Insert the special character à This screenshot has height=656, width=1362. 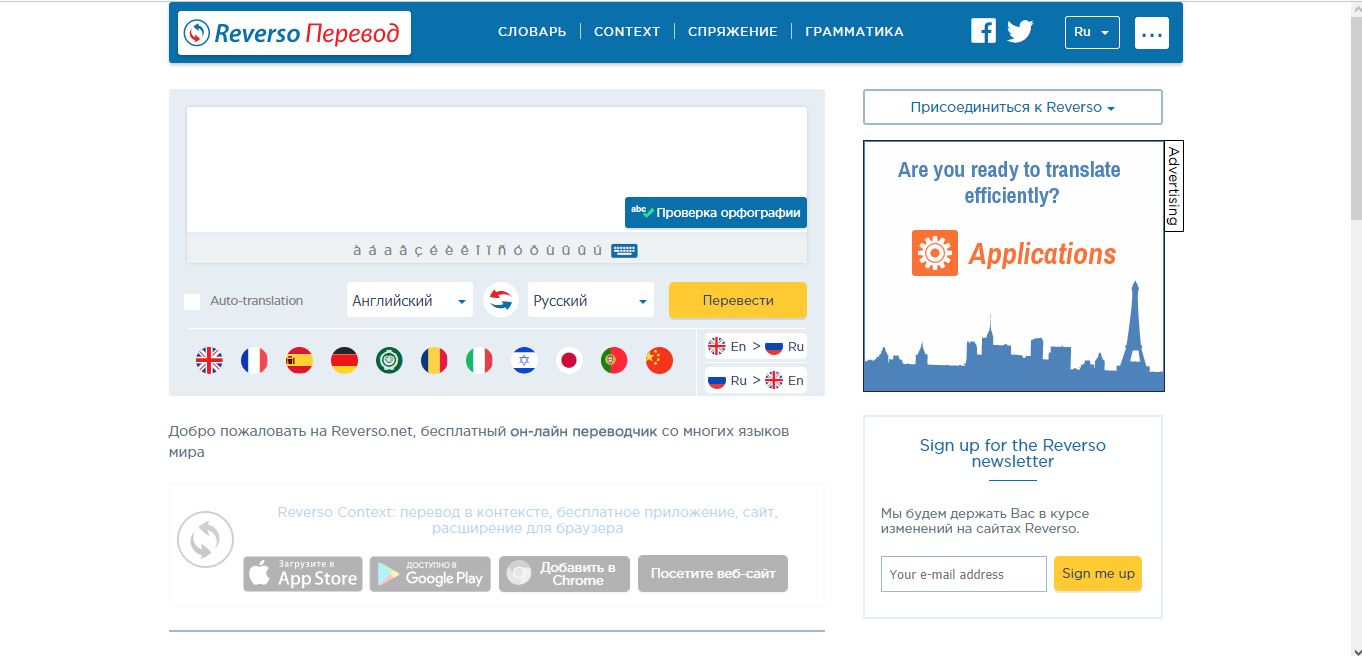357,250
